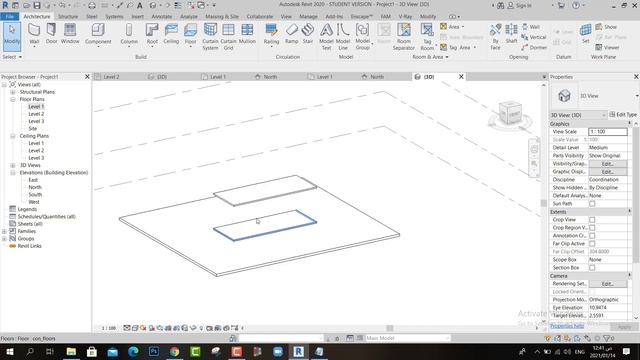Choose the Window tool

70,34
